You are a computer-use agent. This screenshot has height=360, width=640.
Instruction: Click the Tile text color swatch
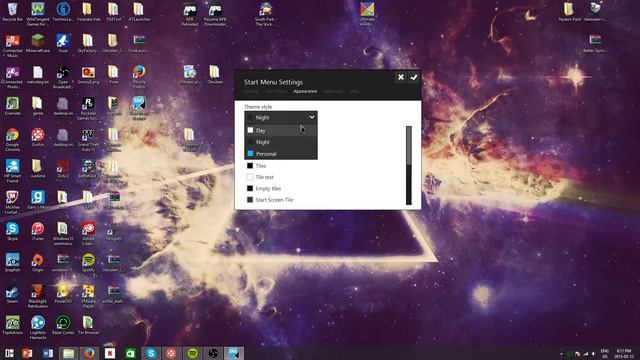tap(250, 177)
